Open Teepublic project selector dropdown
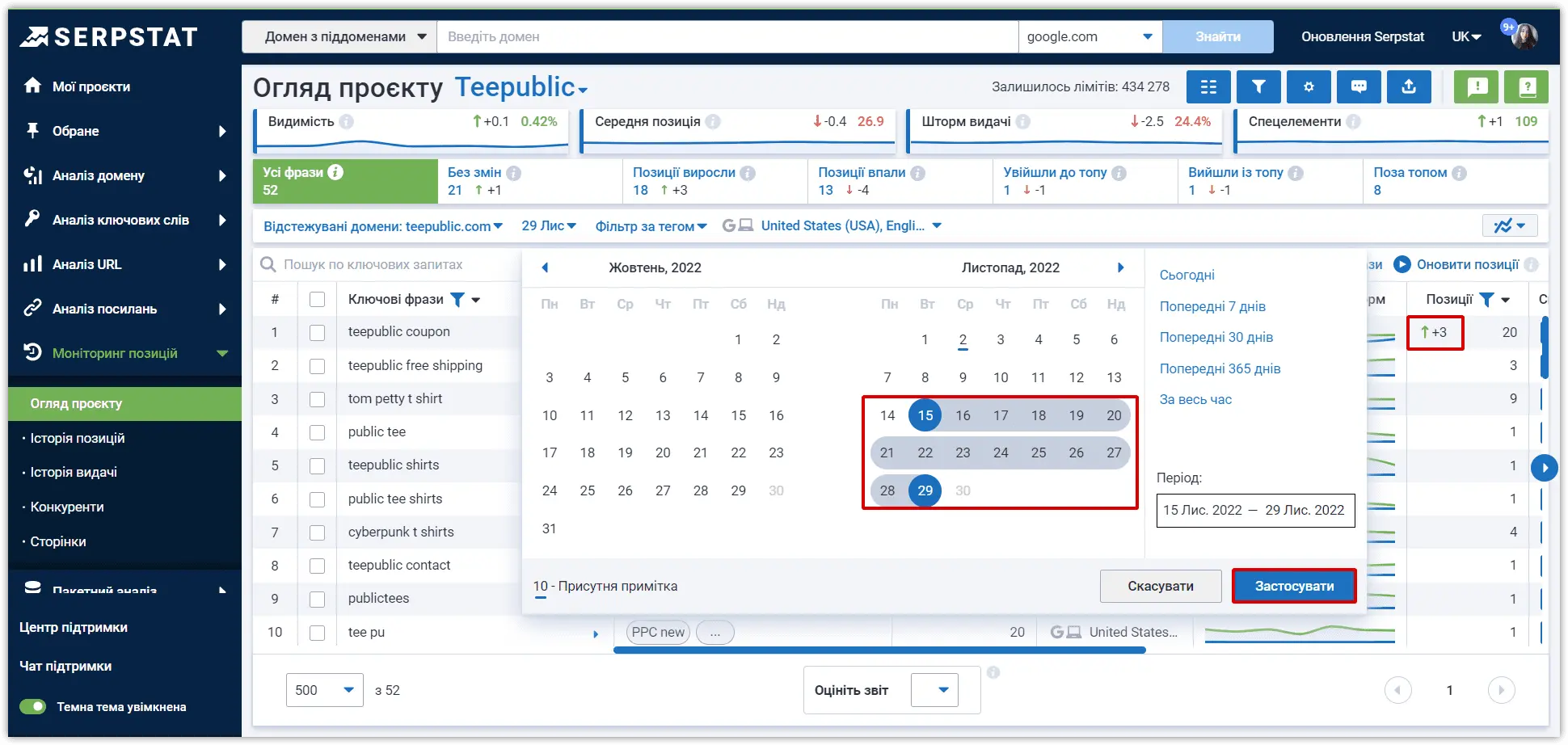The image size is (1568, 745). pyautogui.click(x=521, y=87)
